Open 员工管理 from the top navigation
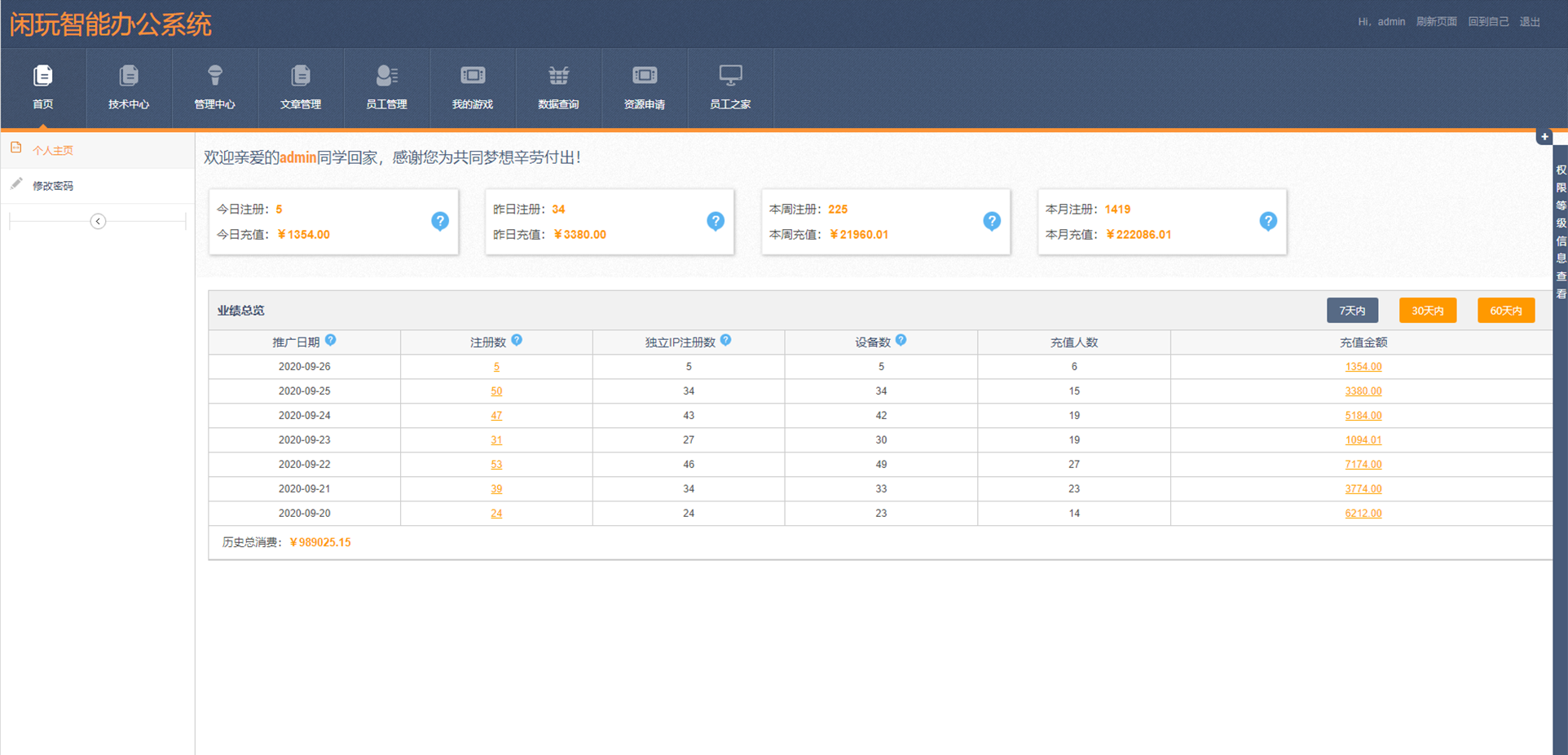This screenshot has height=755, width=1568. pos(386,77)
